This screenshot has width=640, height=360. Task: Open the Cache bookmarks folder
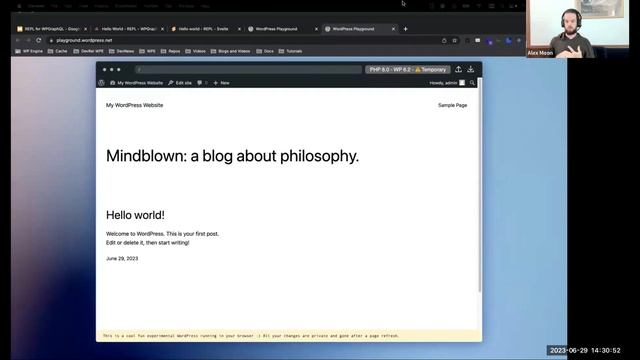click(58, 51)
